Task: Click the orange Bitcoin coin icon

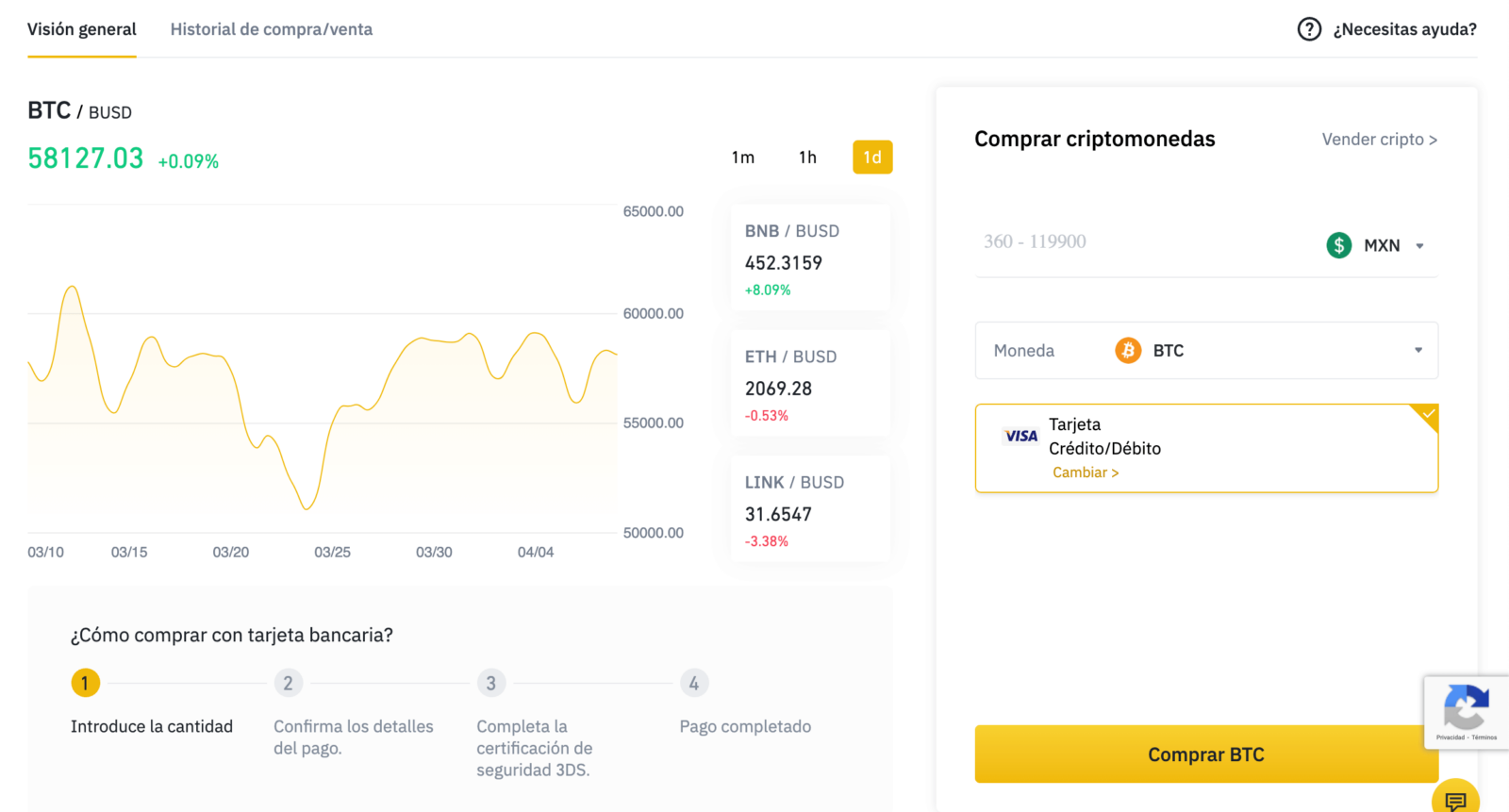Action: click(x=1128, y=351)
